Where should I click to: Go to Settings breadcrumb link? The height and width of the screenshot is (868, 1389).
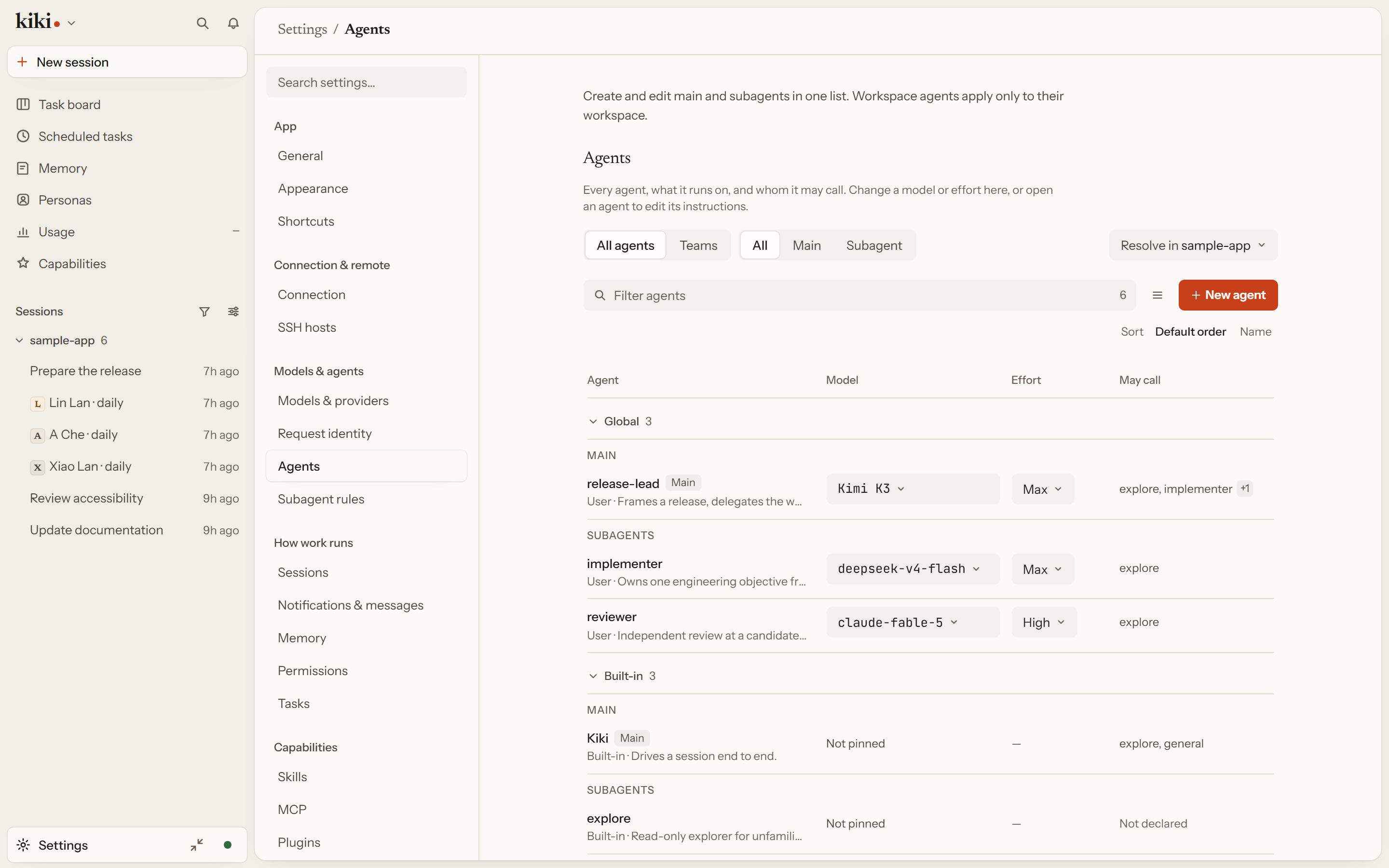[x=302, y=29]
